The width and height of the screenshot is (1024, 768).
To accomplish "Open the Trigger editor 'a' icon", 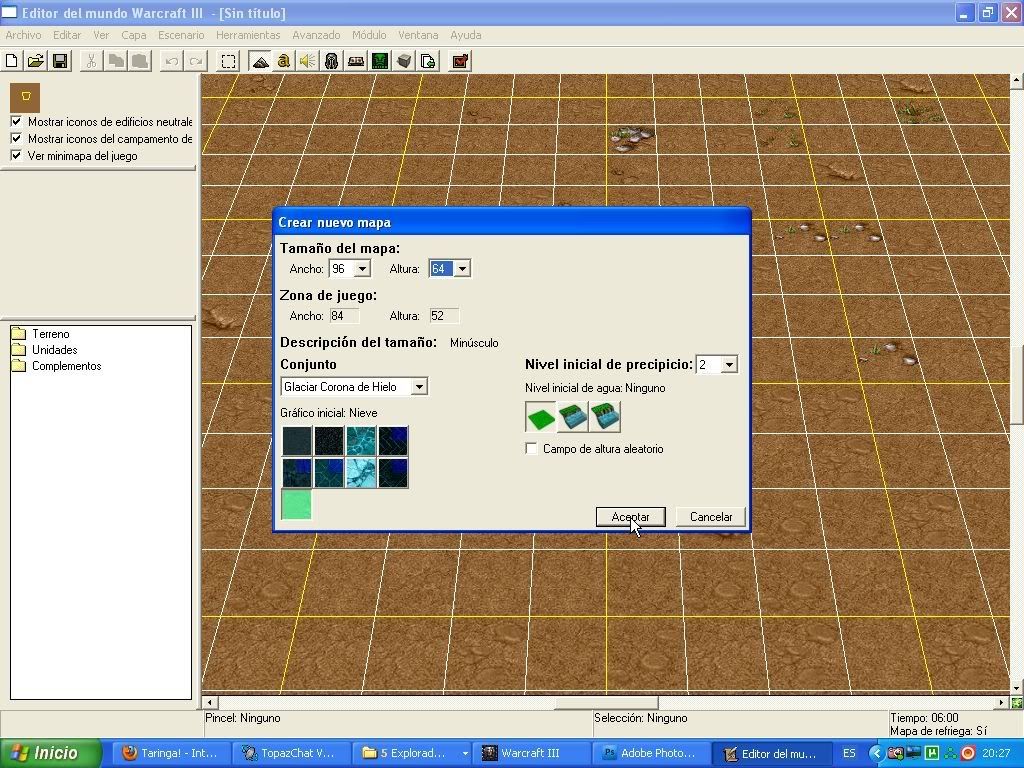I will [284, 61].
